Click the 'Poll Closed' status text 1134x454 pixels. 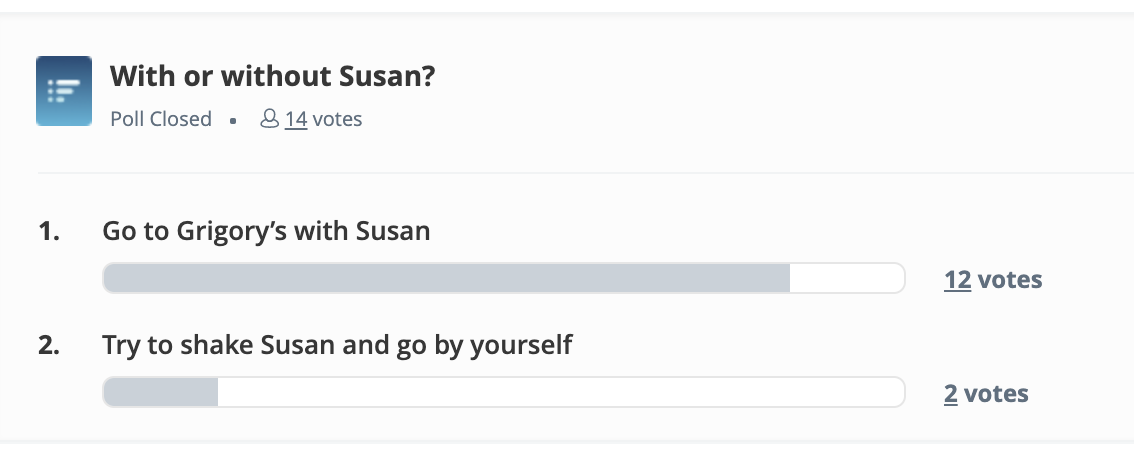tap(161, 119)
